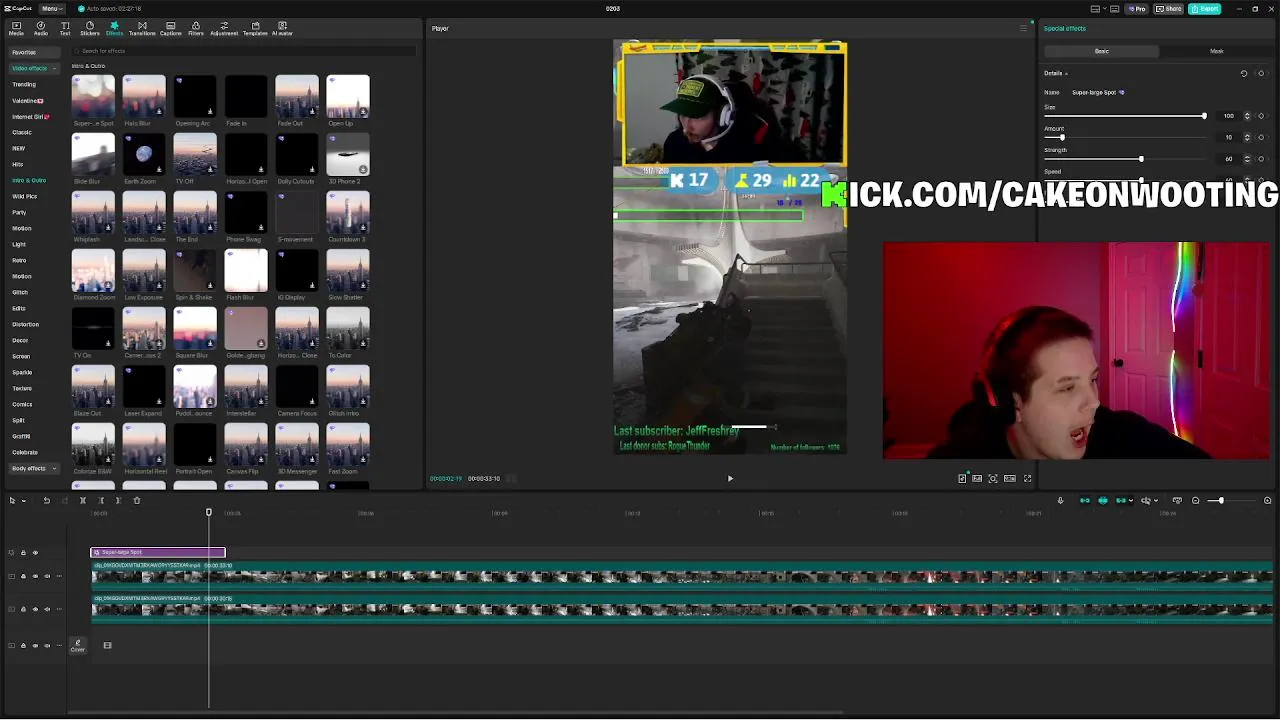Switch to the Basic tab
1280x720 pixels.
1101,51
